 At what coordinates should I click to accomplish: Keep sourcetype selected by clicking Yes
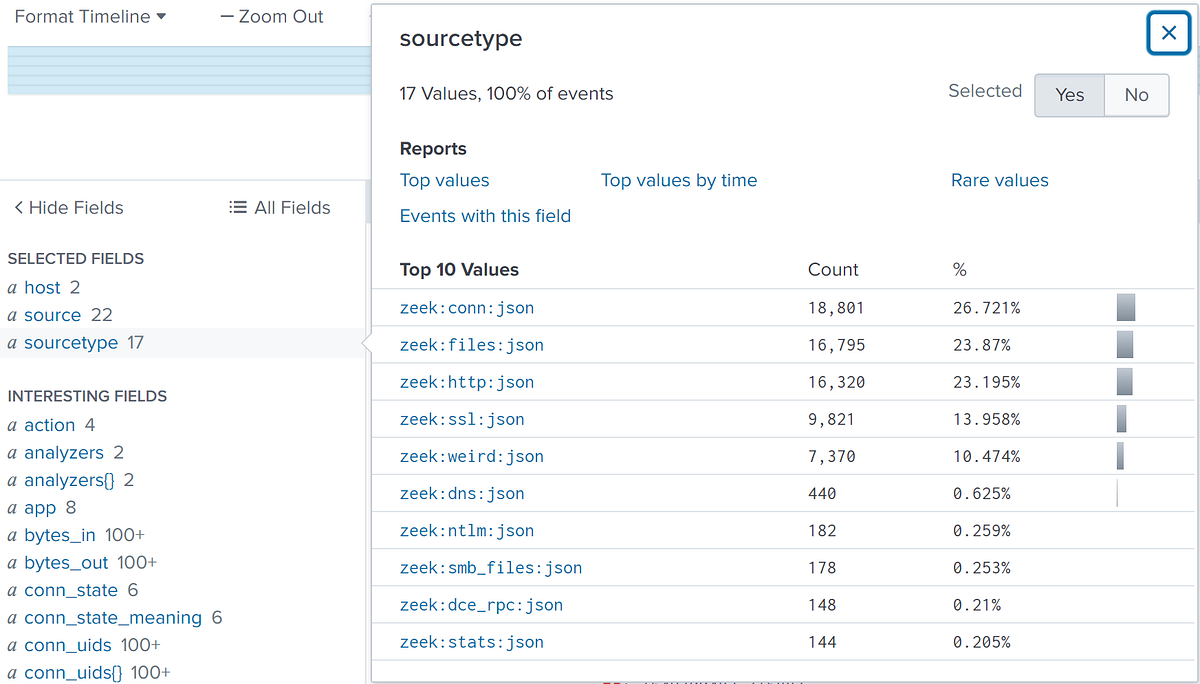1069,95
